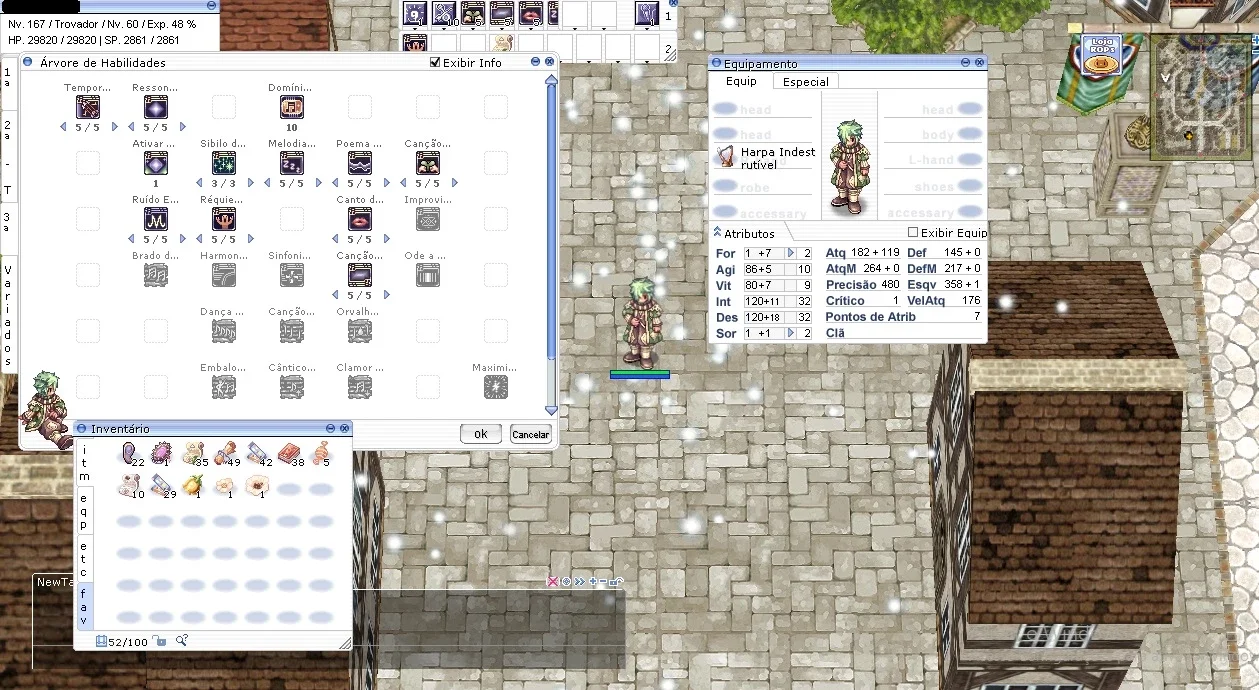The width and height of the screenshot is (1259, 690).
Task: Click the Harpa Indestrutível weapon icon
Action: coord(725,157)
